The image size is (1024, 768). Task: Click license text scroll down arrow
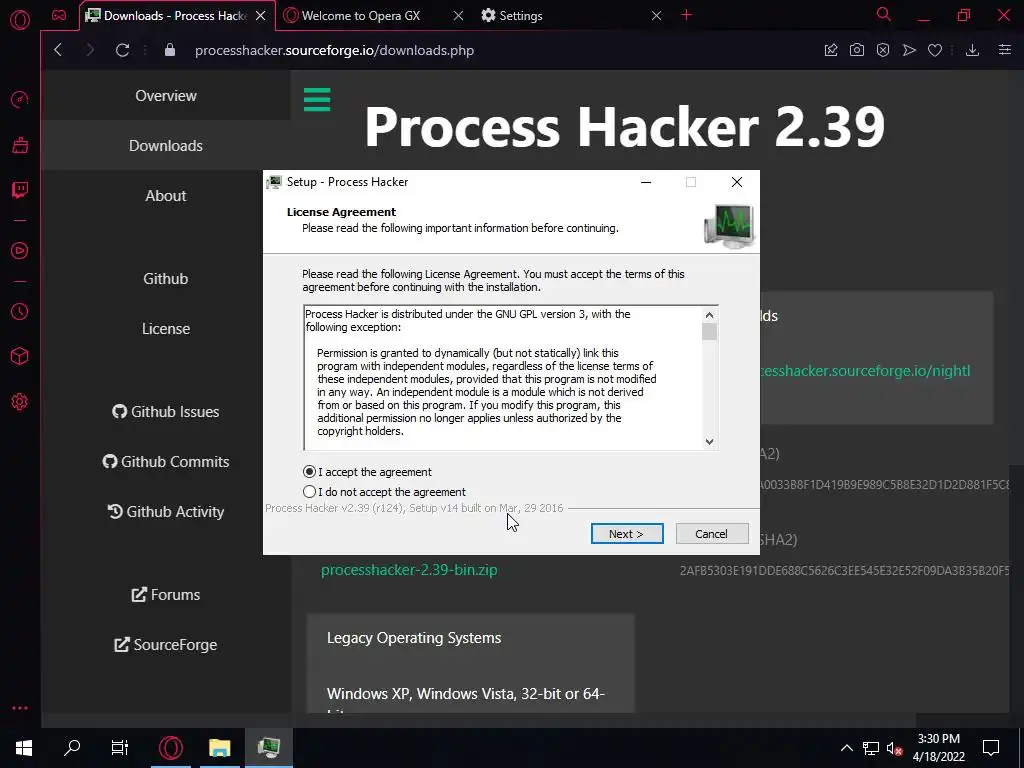click(709, 441)
